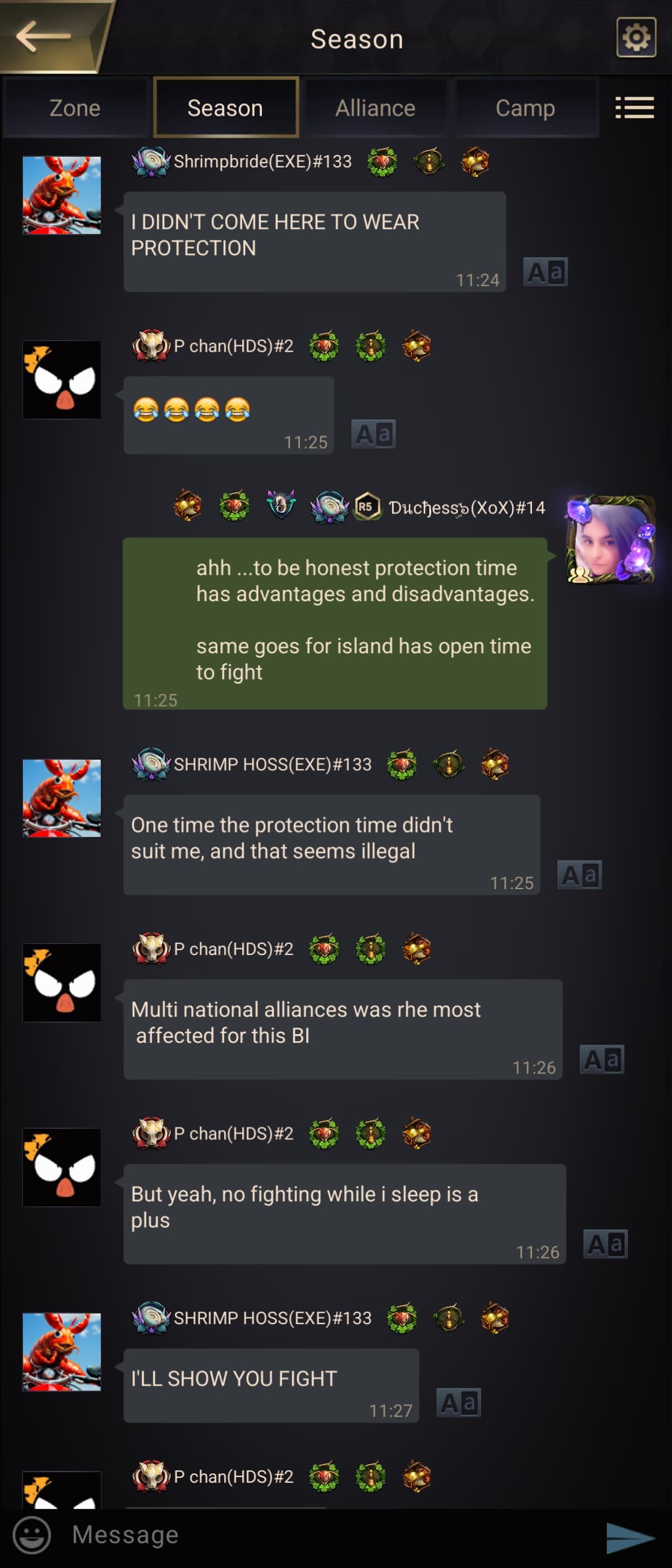Viewport: 672px width, 1568px height.
Task: Translate the 'WEAR PROTECTION' message
Action: [545, 272]
